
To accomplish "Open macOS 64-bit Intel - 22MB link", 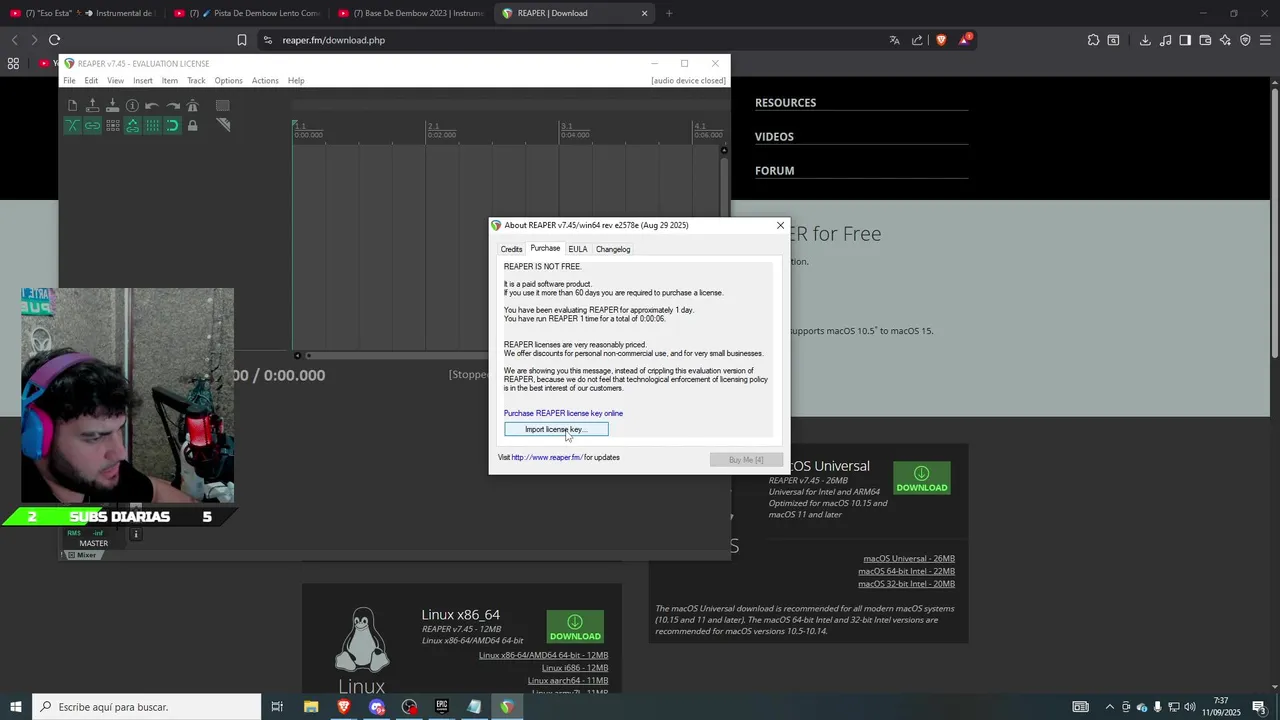I will 906,571.
